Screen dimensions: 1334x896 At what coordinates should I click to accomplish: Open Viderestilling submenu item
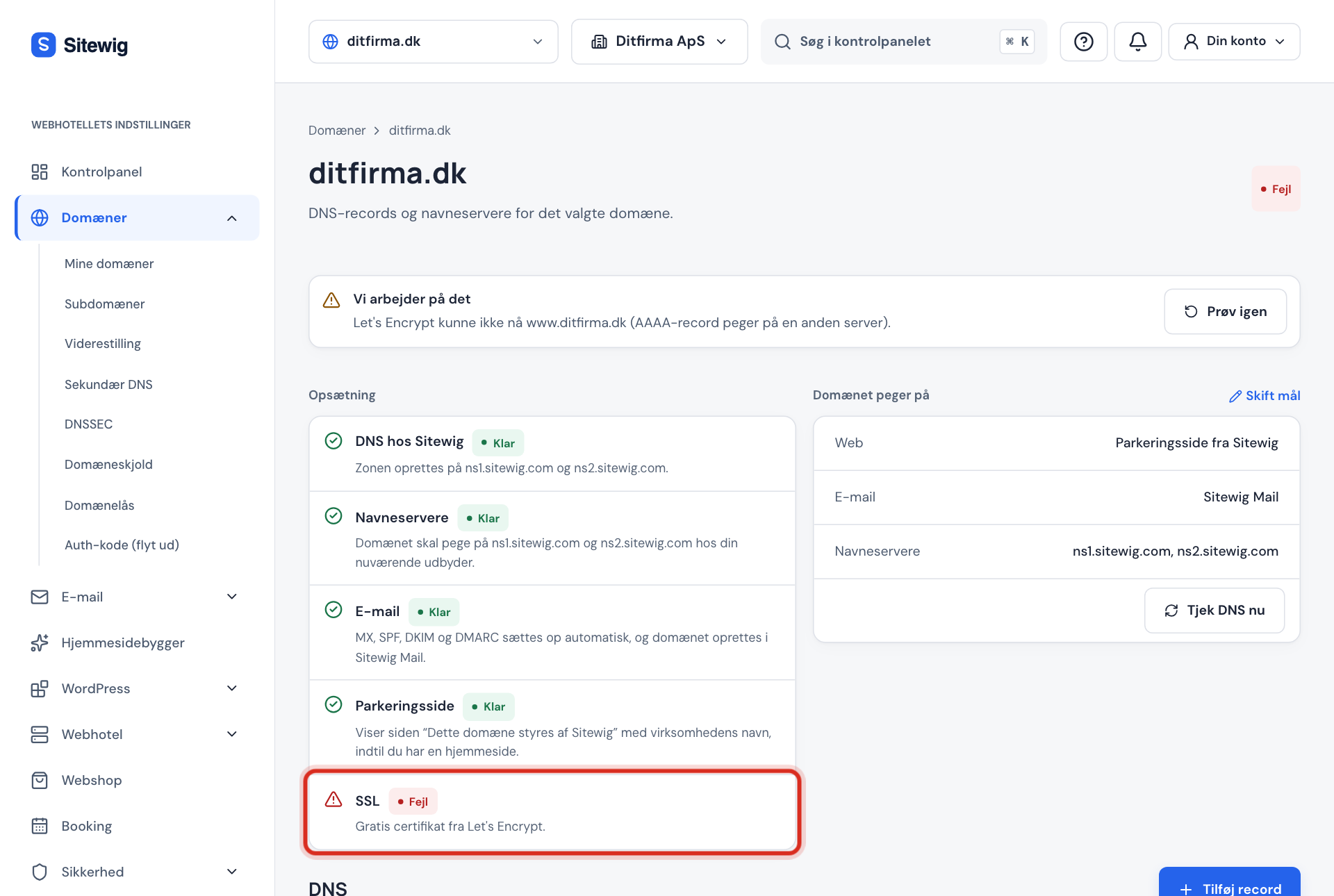pos(103,344)
